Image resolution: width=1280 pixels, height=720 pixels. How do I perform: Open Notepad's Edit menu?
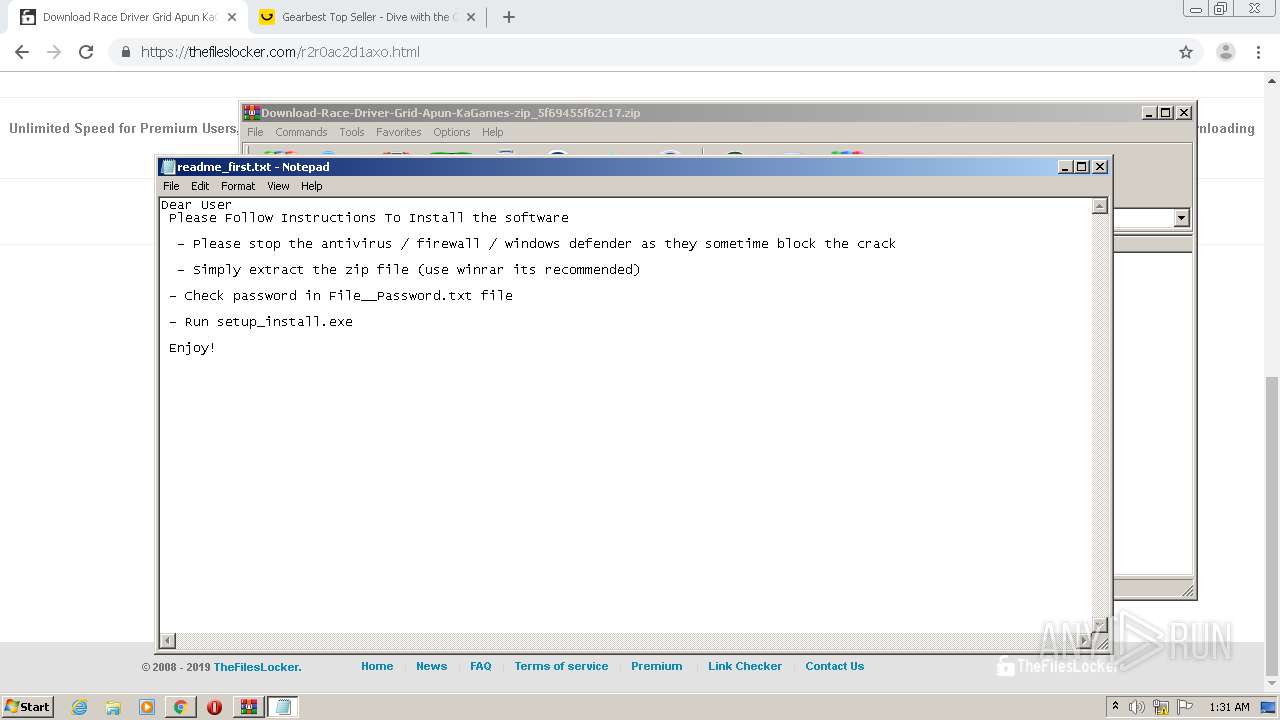click(x=200, y=186)
